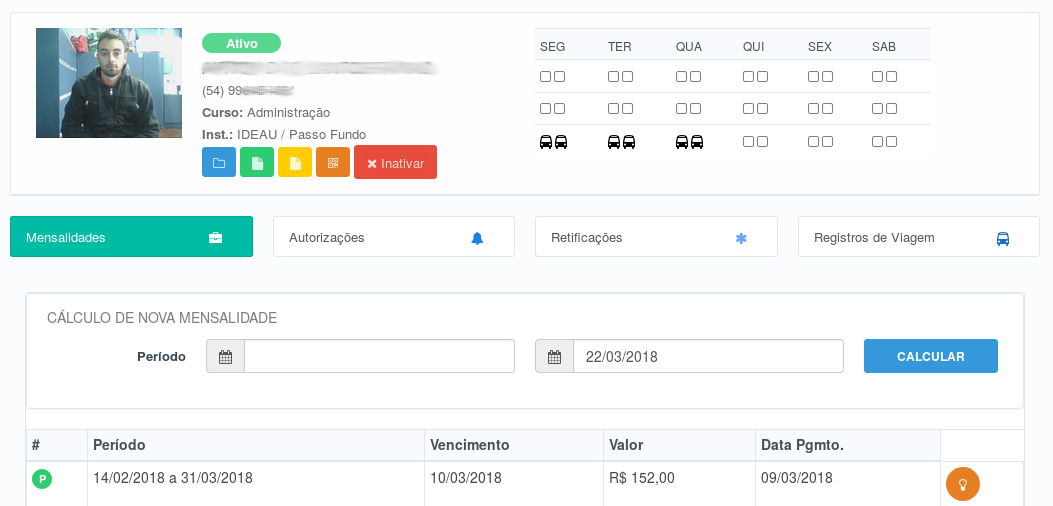
Task: Open the Registros de Viagem tab
Action: (x=918, y=237)
